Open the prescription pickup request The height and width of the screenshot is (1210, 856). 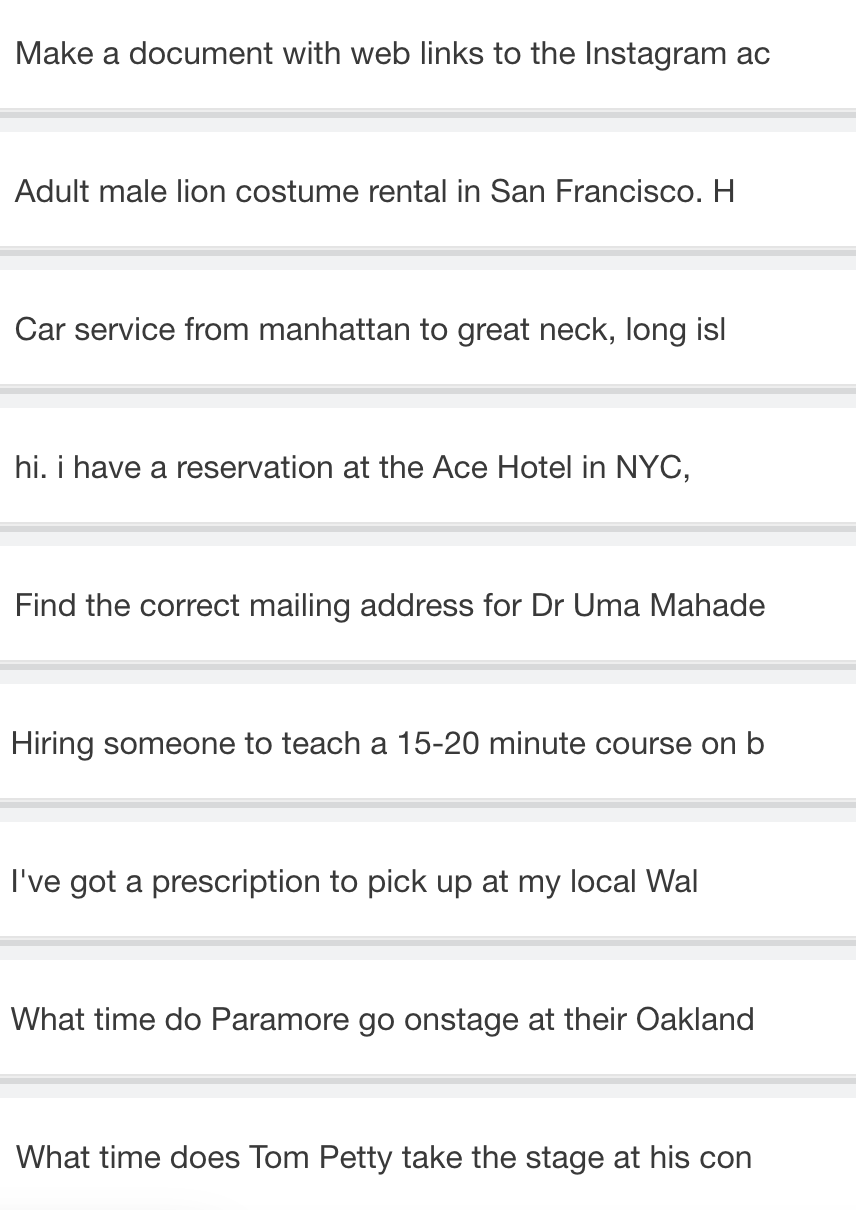[x=354, y=881]
